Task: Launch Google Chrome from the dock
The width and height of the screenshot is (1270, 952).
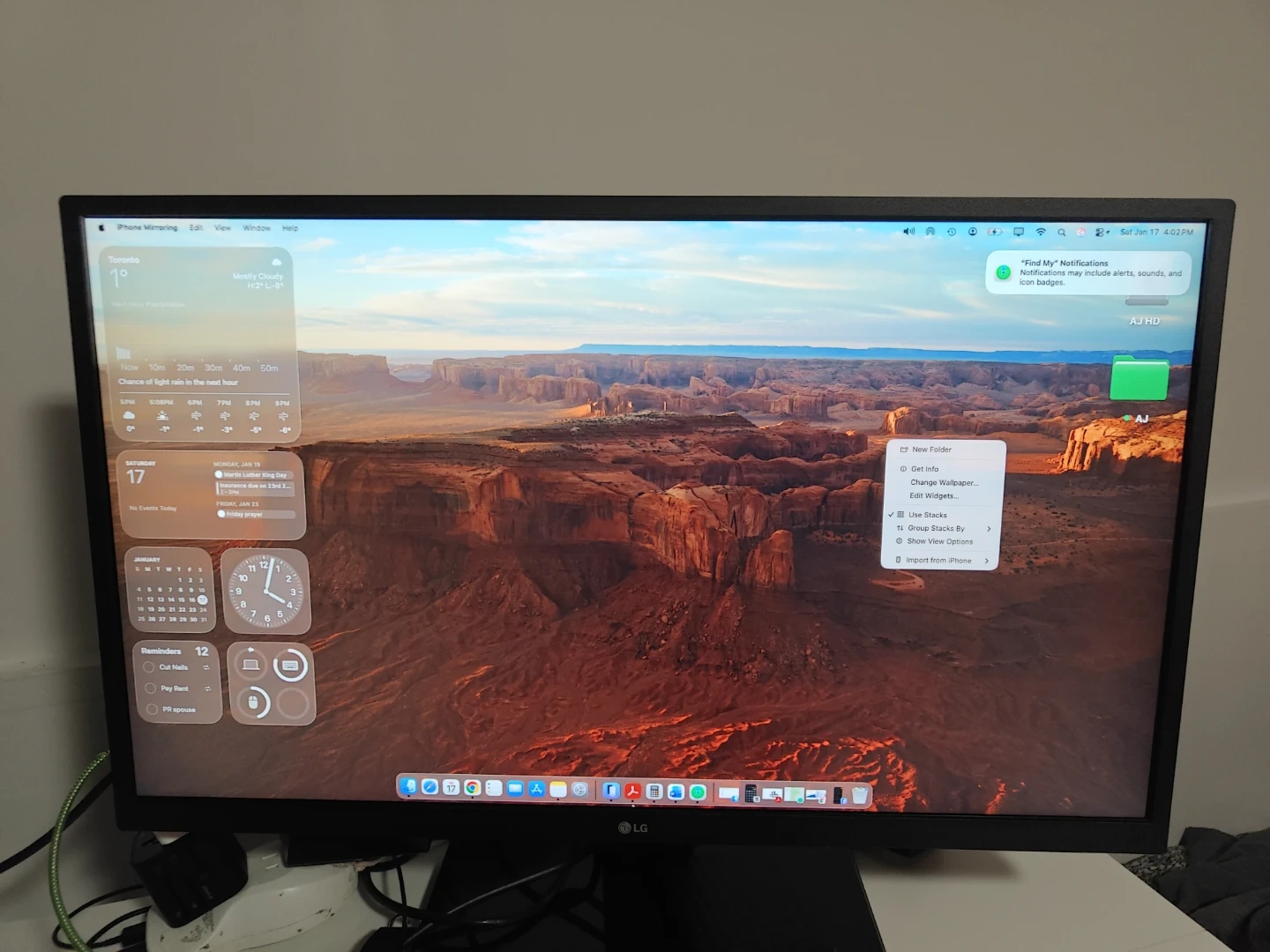Action: (473, 788)
